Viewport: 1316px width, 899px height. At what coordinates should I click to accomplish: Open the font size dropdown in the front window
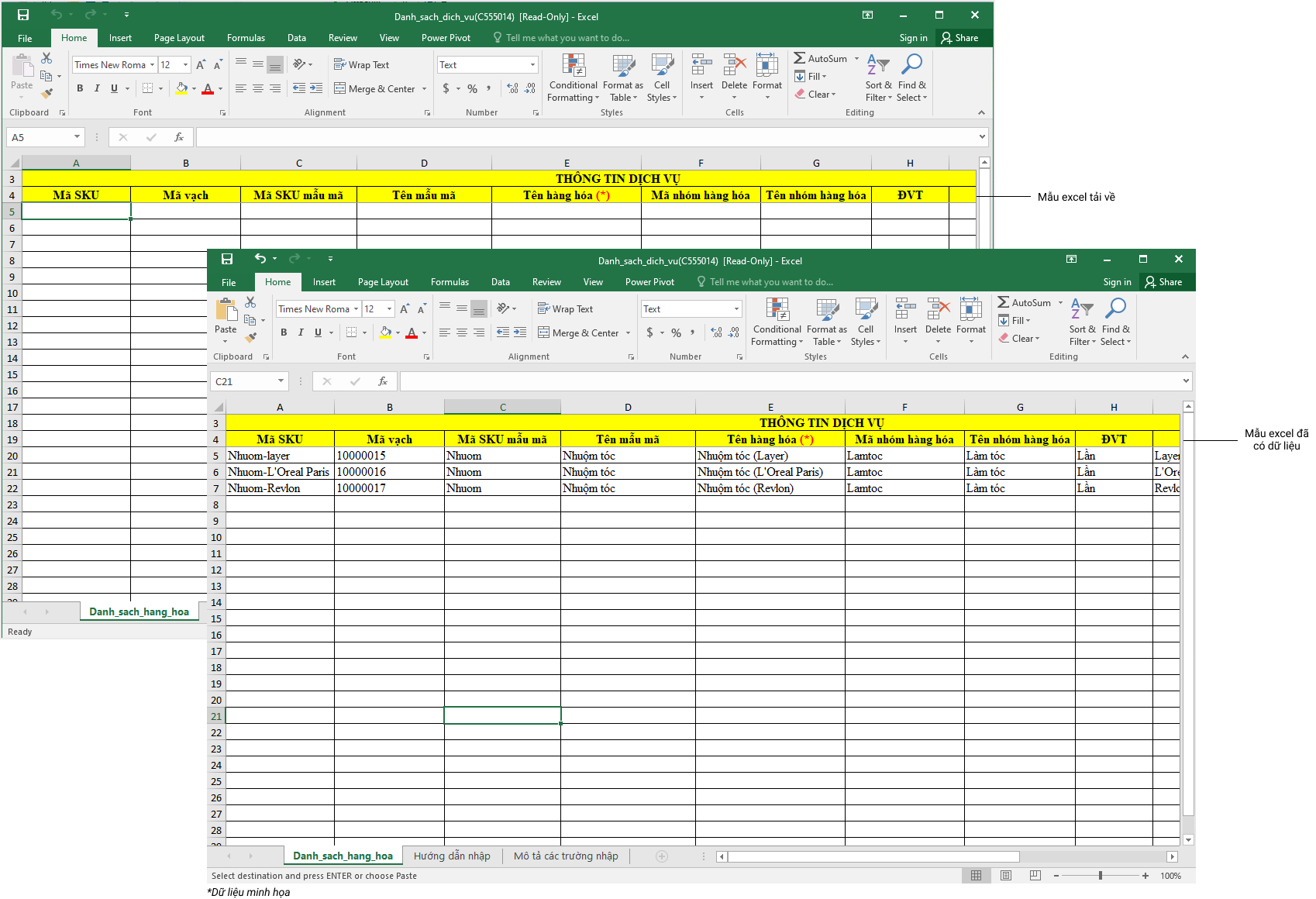390,309
